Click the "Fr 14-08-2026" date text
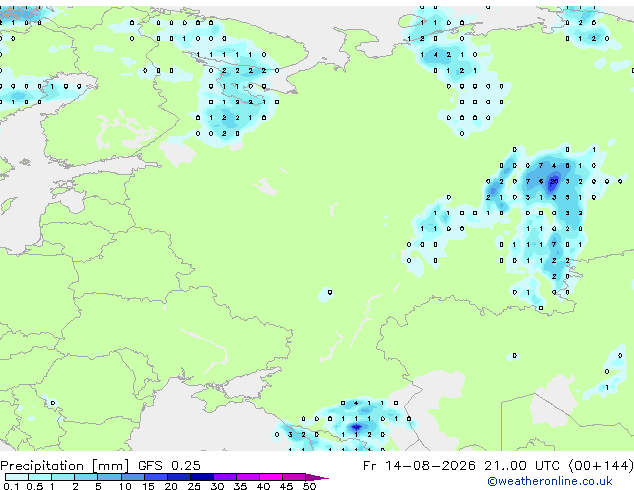634x490 pixels. [x=419, y=466]
